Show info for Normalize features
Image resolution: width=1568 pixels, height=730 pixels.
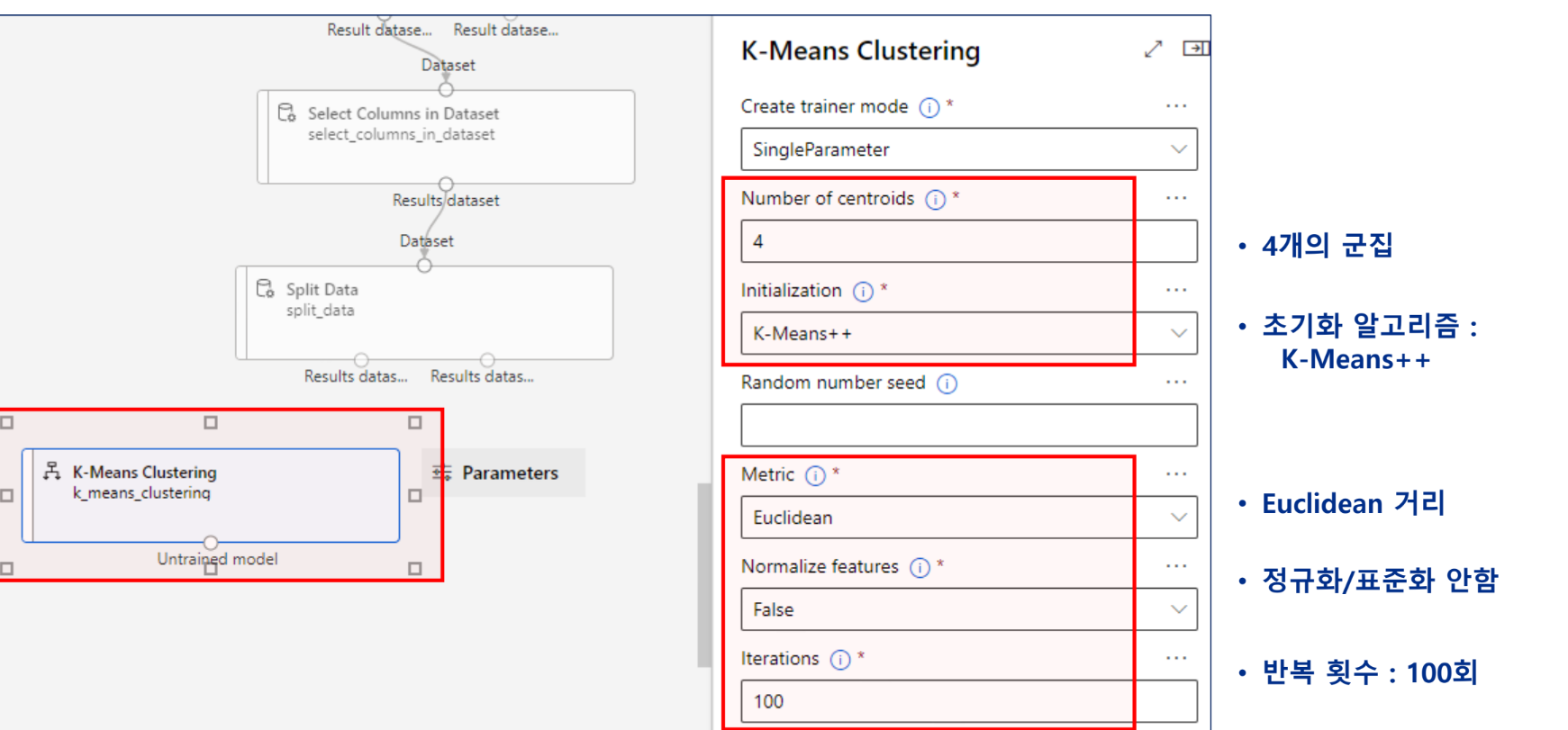tap(920, 568)
